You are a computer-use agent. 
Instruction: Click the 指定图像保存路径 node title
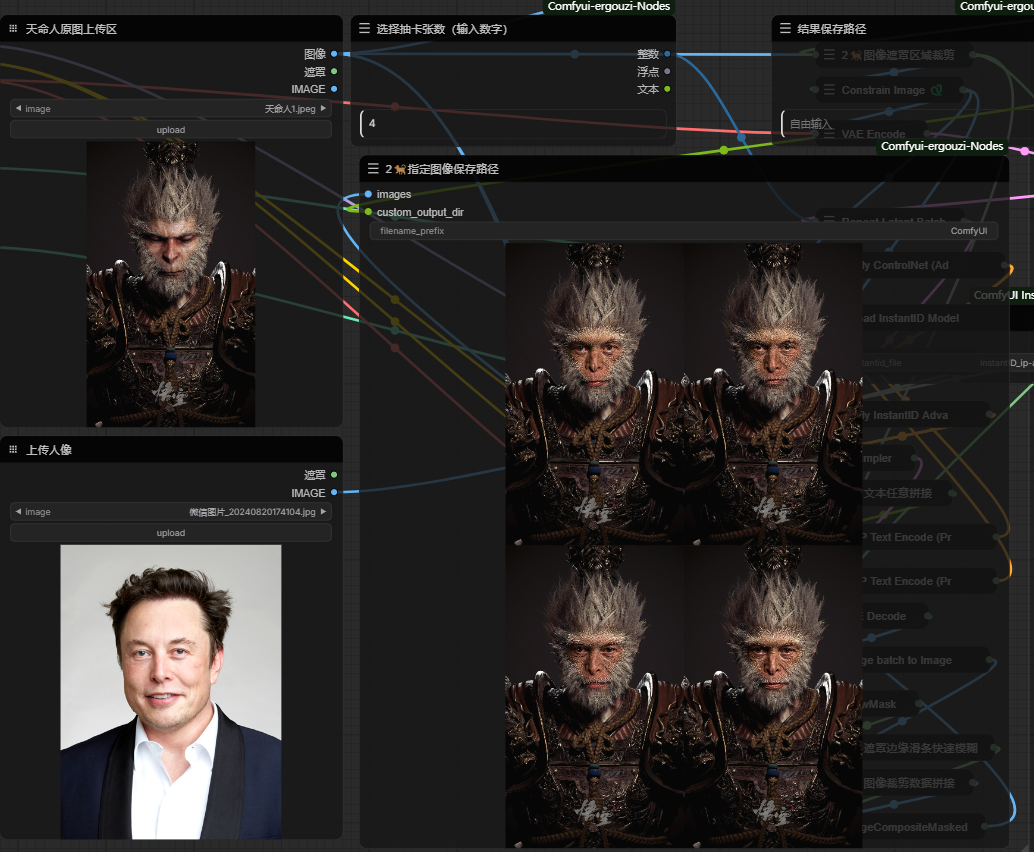442,169
